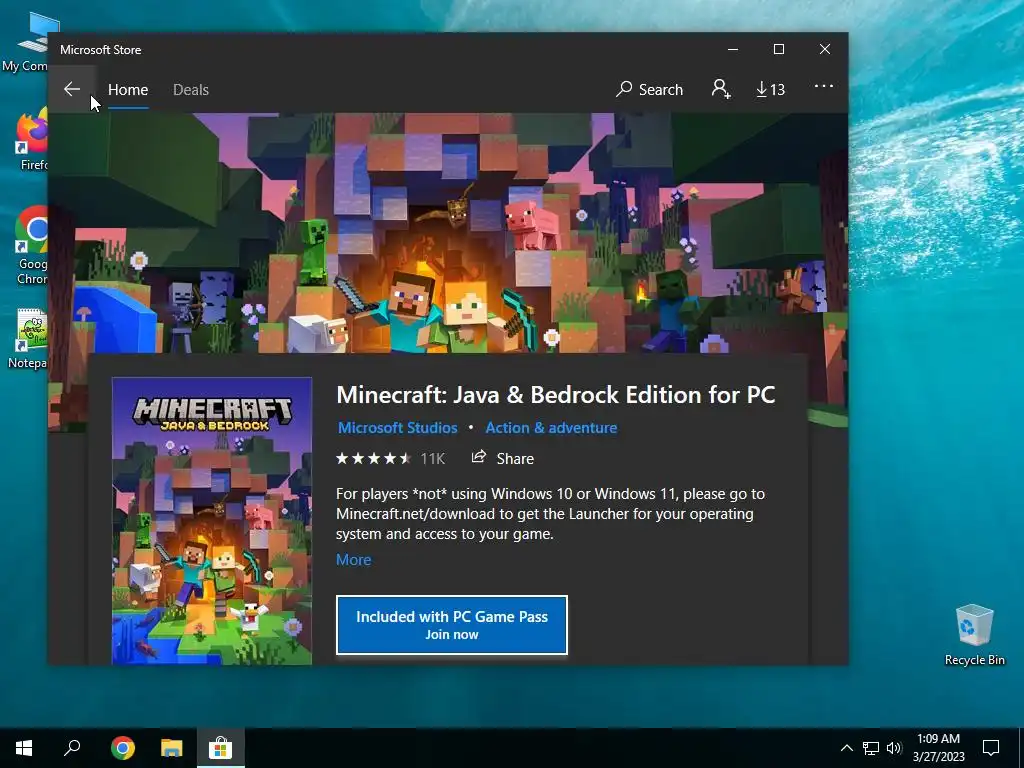The image size is (1024, 768).
Task: Show hidden system tray icons
Action: click(x=846, y=748)
